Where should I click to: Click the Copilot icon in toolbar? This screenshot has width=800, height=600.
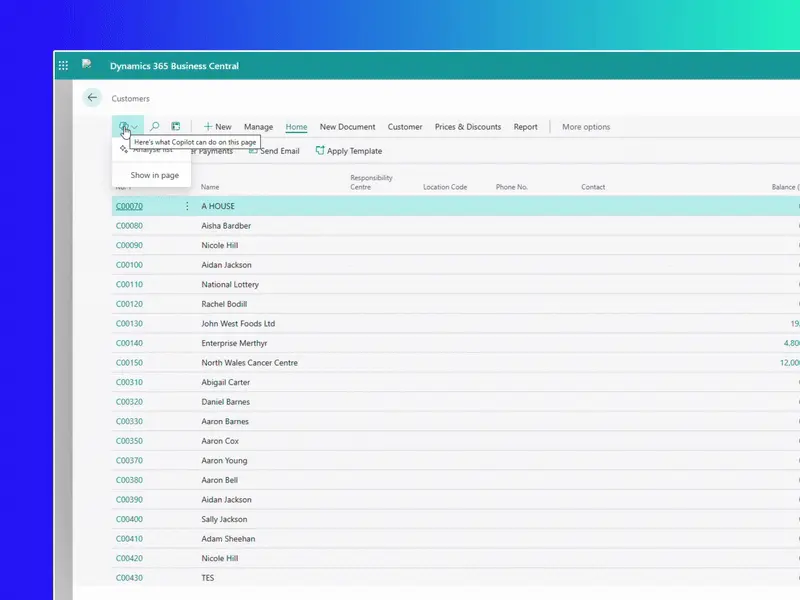tap(123, 127)
